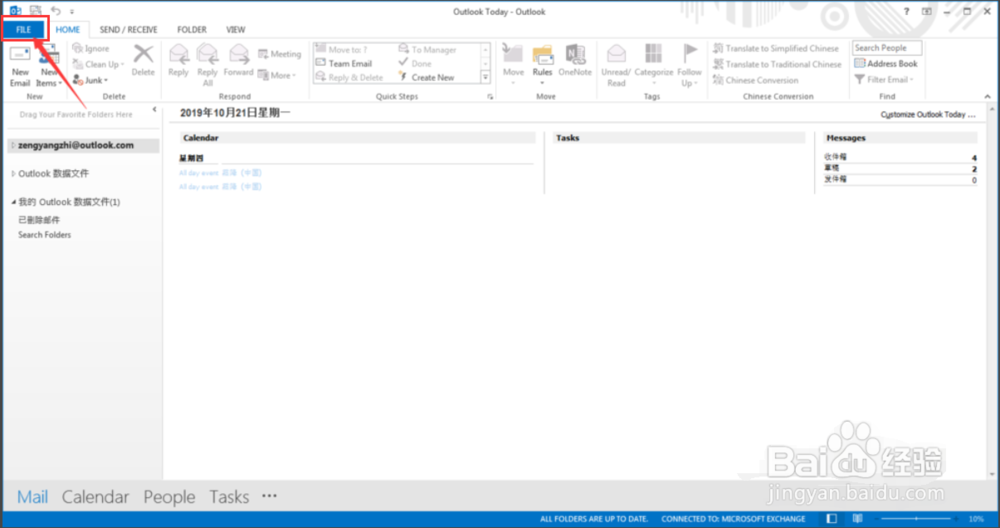Viewport: 1000px width, 528px height.
Task: Expand the Outlook 数据文件 node
Action: coord(13,173)
